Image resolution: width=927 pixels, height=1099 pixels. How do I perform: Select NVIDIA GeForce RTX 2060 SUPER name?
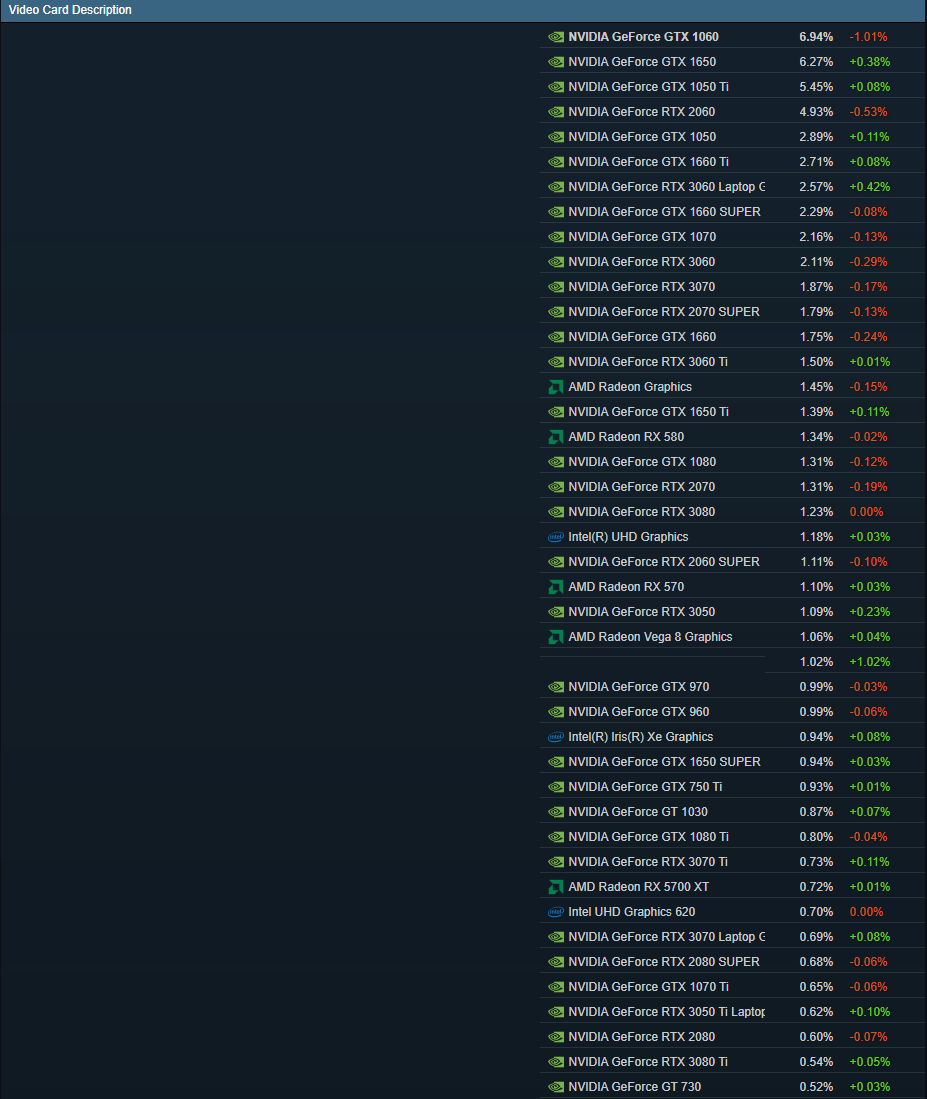(x=664, y=562)
